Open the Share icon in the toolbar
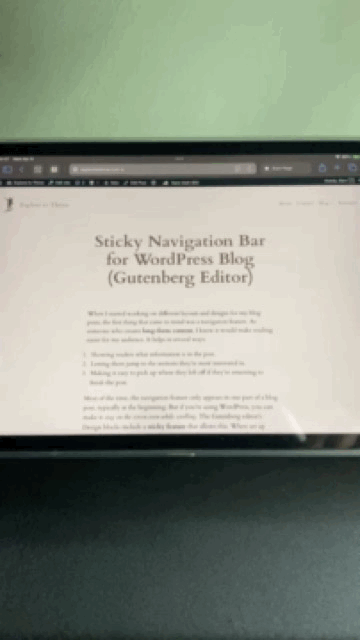Screen dimensions: 360x640 tap(322, 168)
